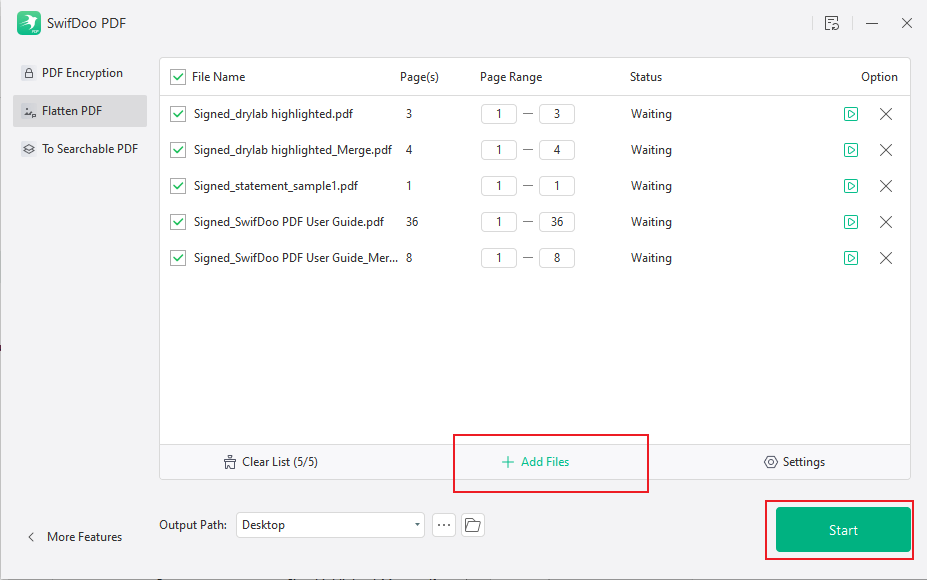
Task: Switch to the To Searchable PDF tab
Action: coord(88,148)
